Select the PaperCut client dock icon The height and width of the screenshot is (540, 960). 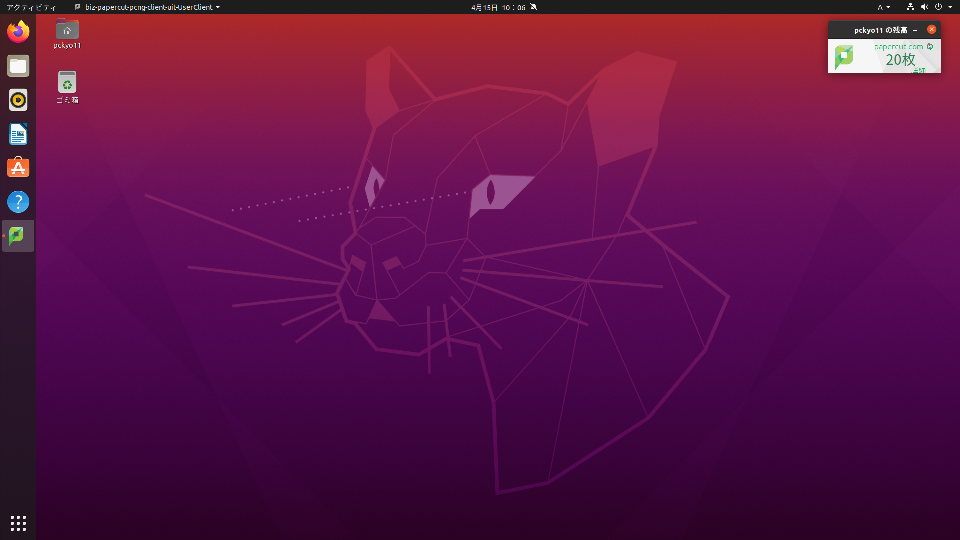coord(18,236)
